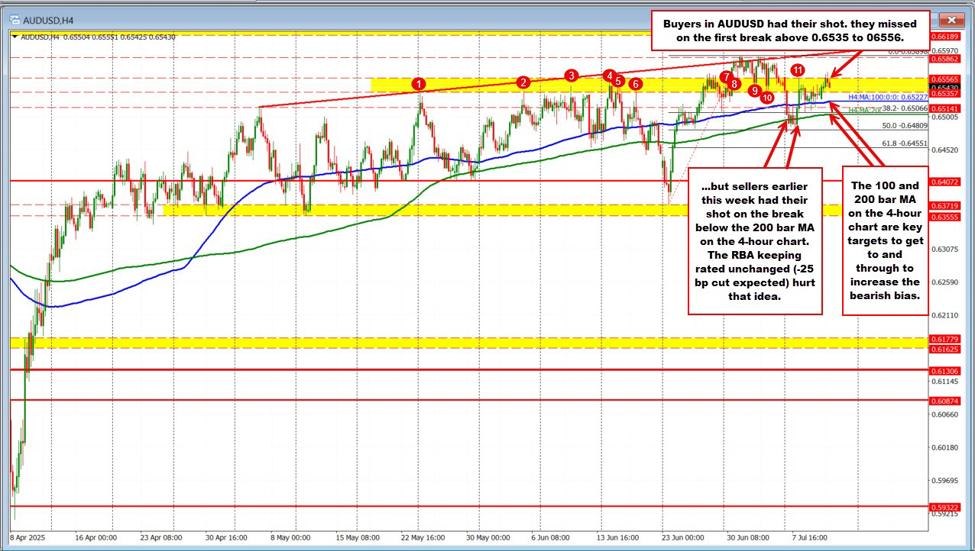The image size is (975, 551).
Task: Expand the One Click Trading triangle arrow
Action: (x=15, y=37)
